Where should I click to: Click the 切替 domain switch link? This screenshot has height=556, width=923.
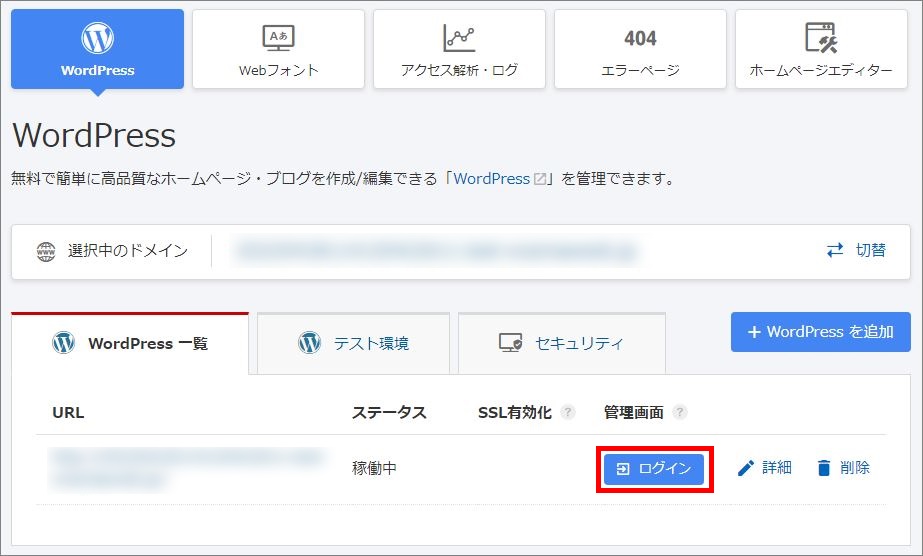pos(856,251)
